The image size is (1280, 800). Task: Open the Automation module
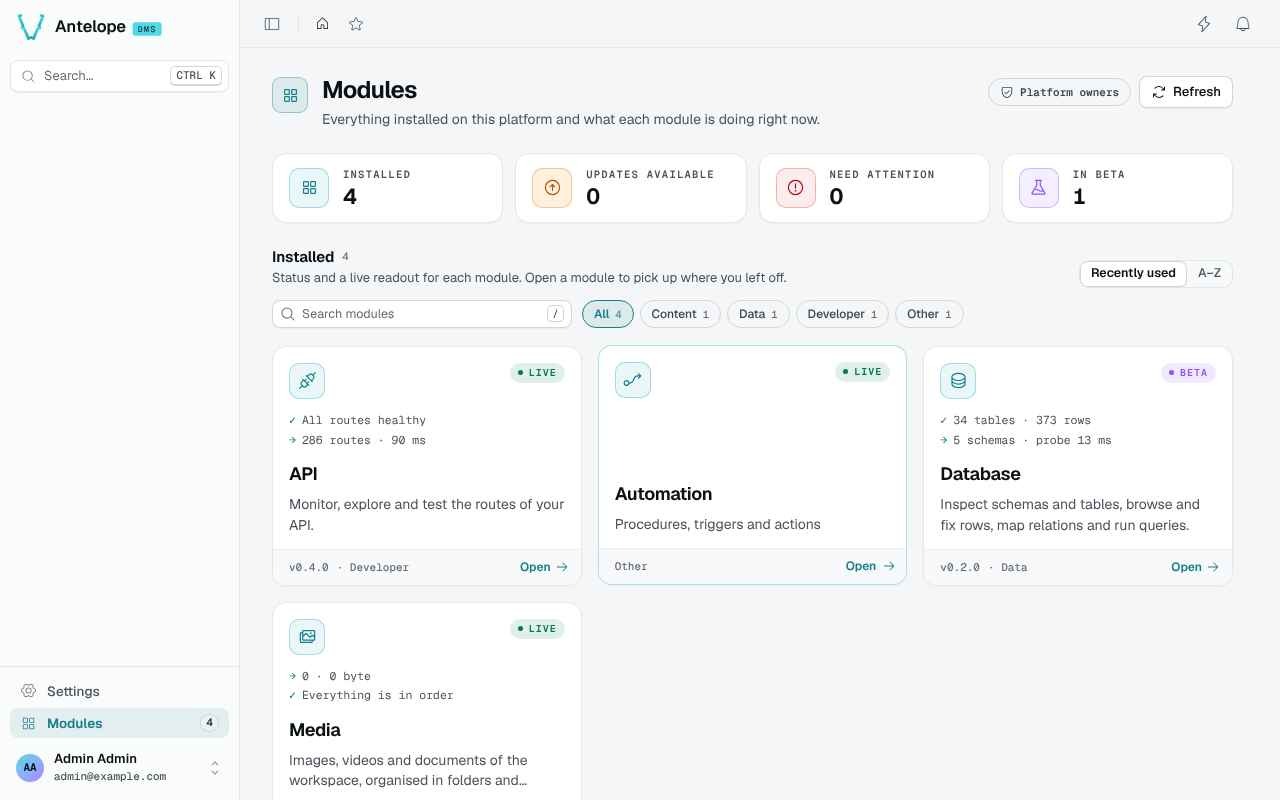point(870,566)
